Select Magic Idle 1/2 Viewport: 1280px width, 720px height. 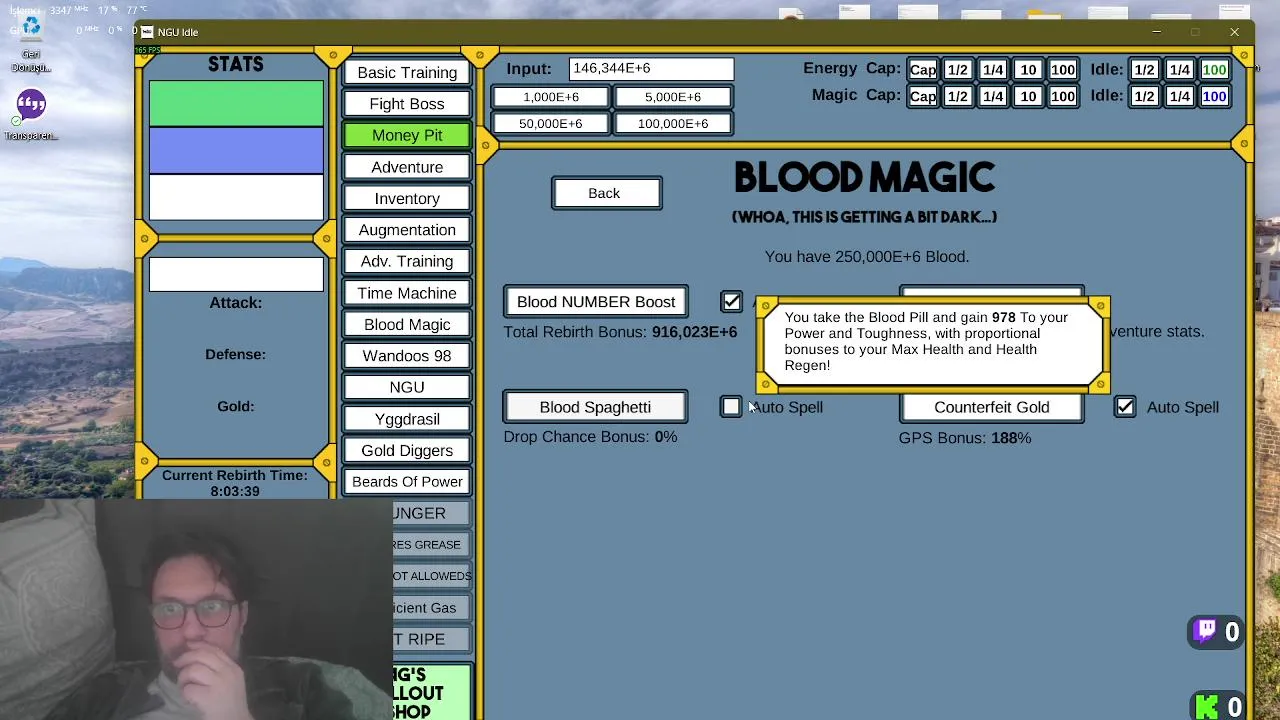coord(1144,96)
